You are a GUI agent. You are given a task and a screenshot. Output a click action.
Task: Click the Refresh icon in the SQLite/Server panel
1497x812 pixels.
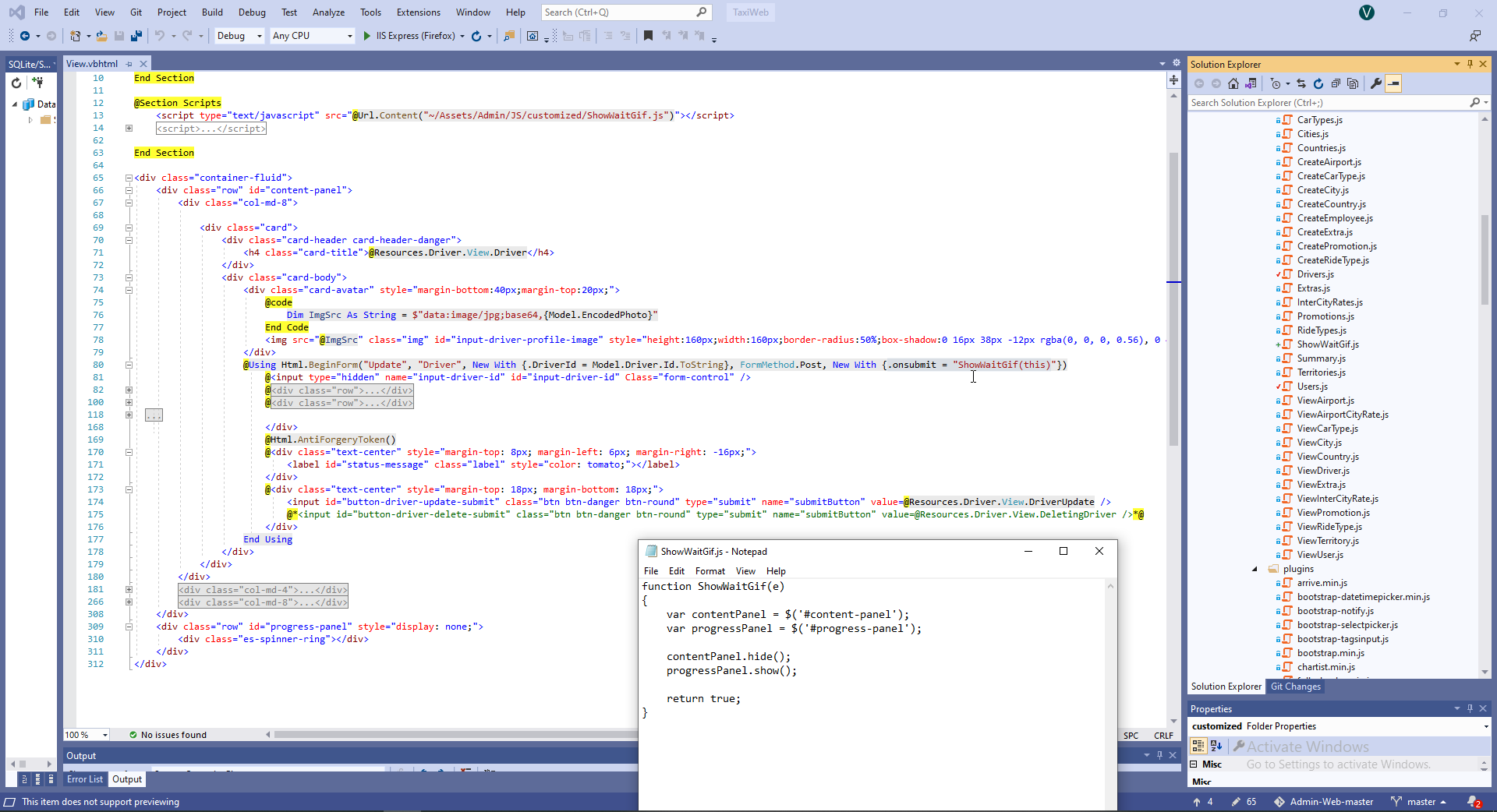tap(16, 83)
